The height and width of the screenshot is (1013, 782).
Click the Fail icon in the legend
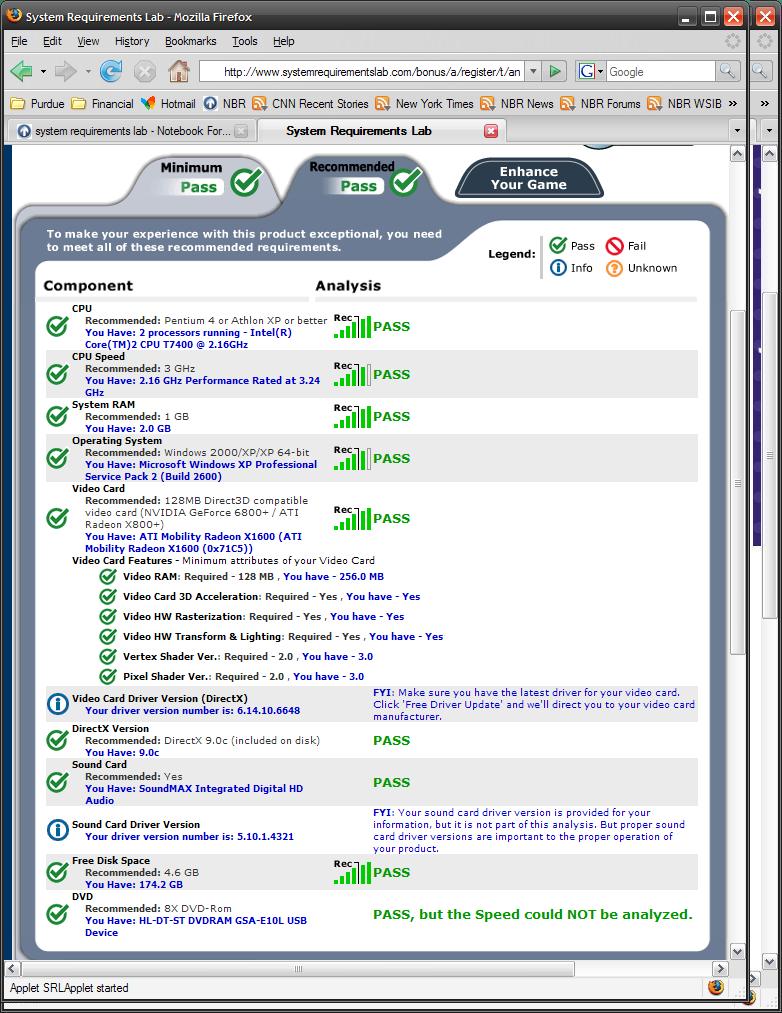(614, 246)
